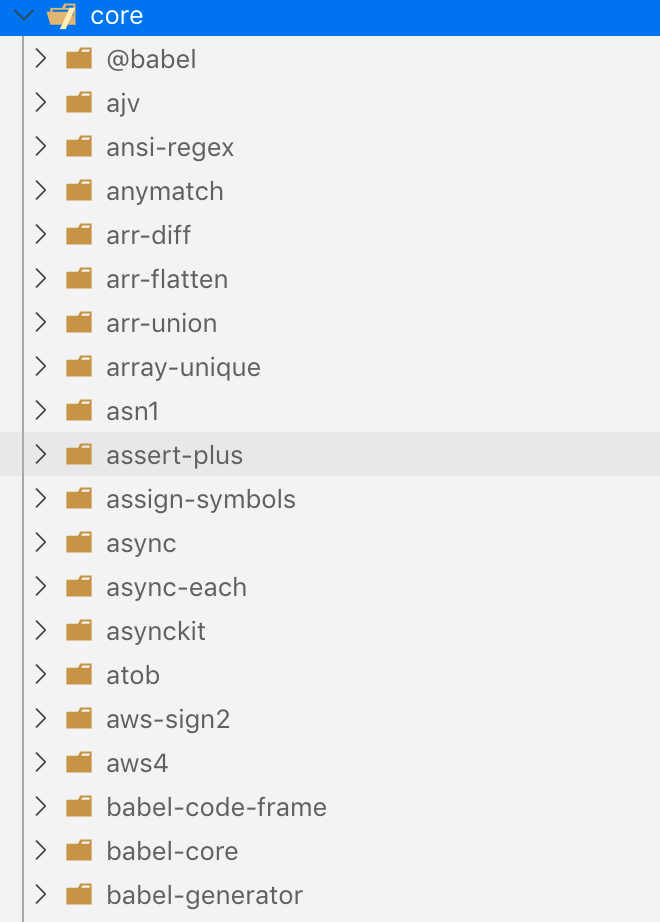Screen dimensions: 660x922
Task: Click the asn1 folder icon
Action: click(79, 410)
